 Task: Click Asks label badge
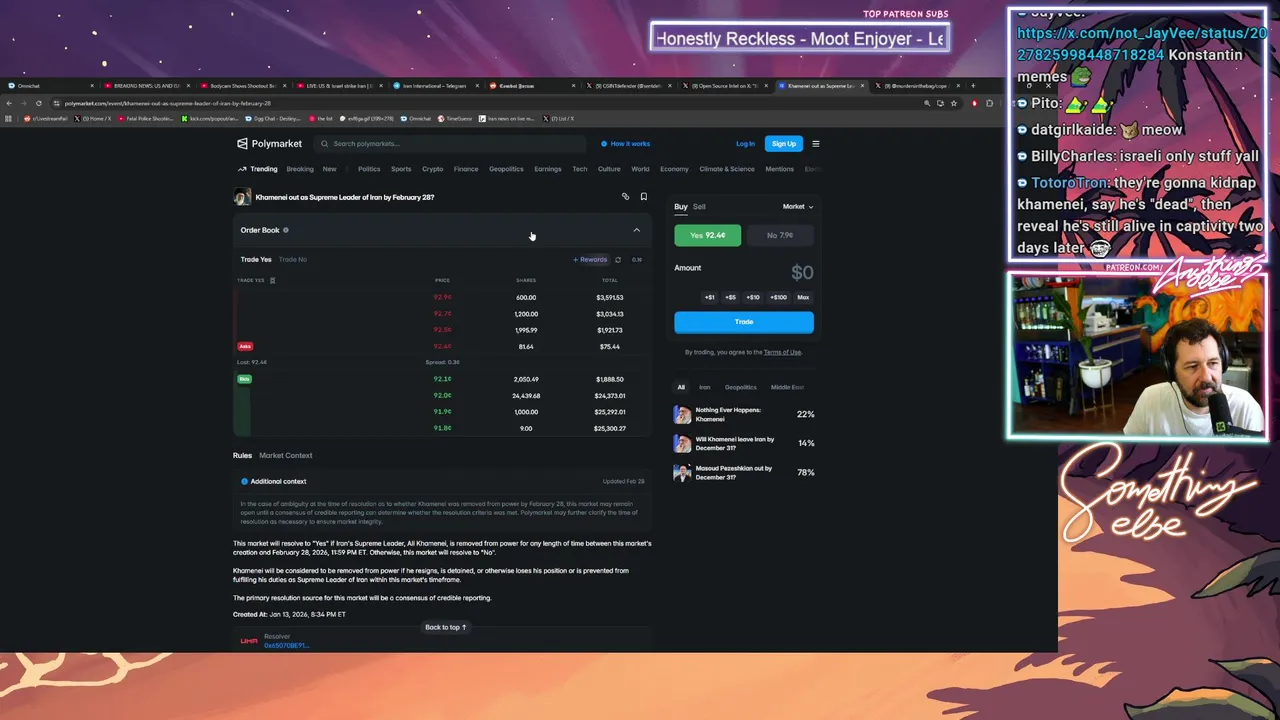click(x=245, y=346)
